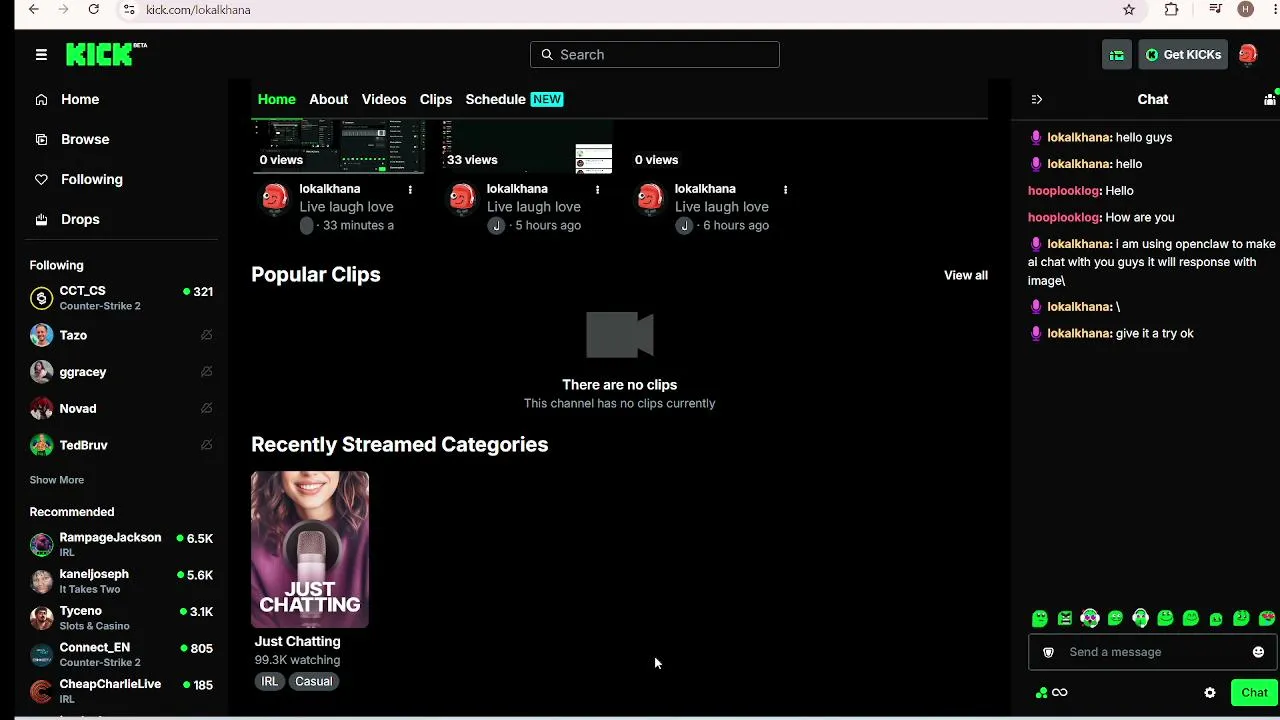Switch to the channel Home tab
Viewport: 1280px width, 720px height.
tap(277, 99)
